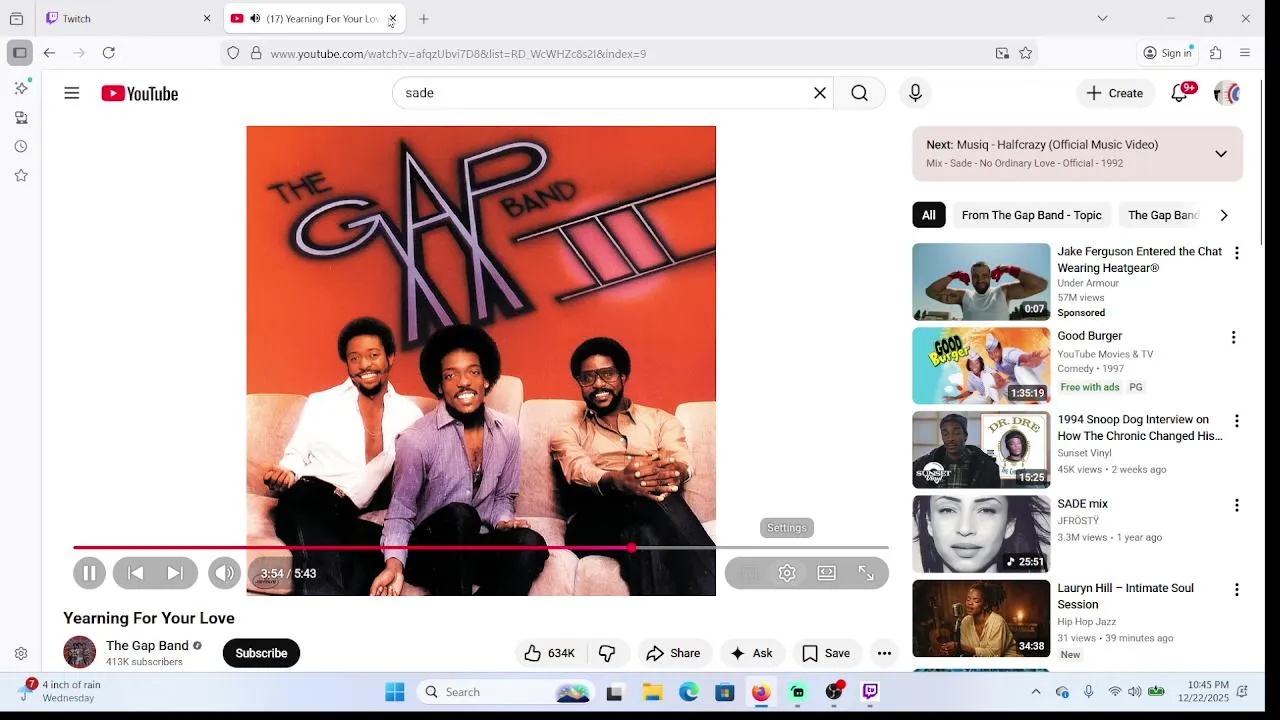Save video to a playlist
Viewport: 1280px width, 720px height.
[826, 653]
